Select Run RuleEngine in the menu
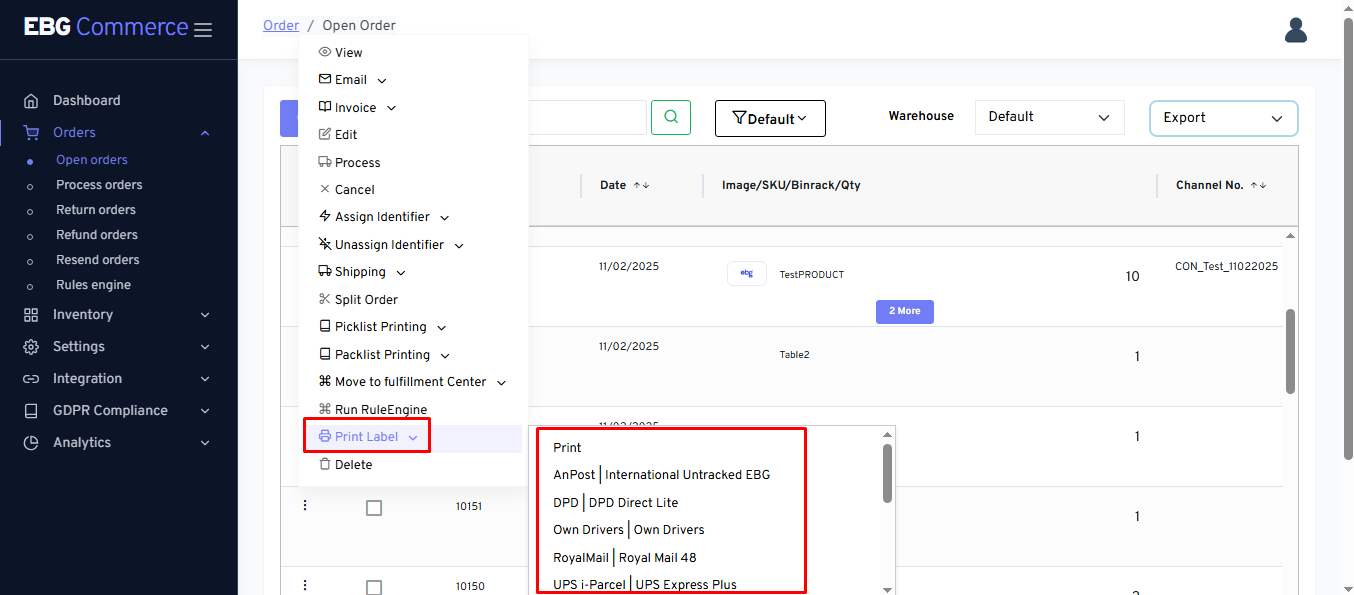1354x595 pixels. [x=380, y=409]
